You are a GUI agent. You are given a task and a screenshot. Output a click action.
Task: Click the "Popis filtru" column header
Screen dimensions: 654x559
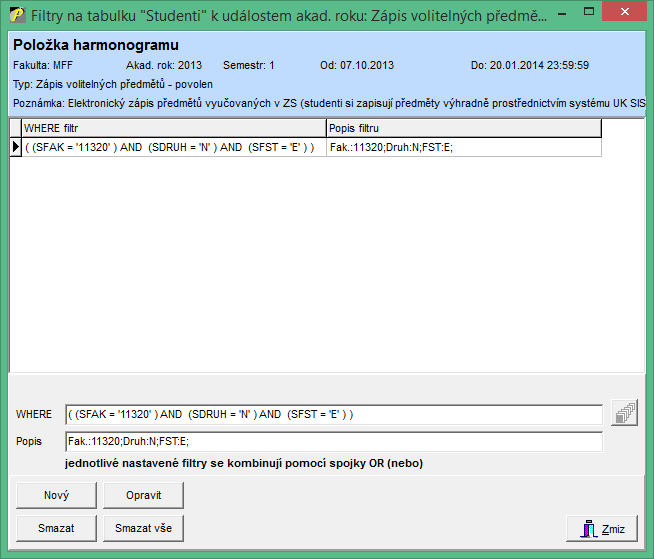click(x=463, y=128)
